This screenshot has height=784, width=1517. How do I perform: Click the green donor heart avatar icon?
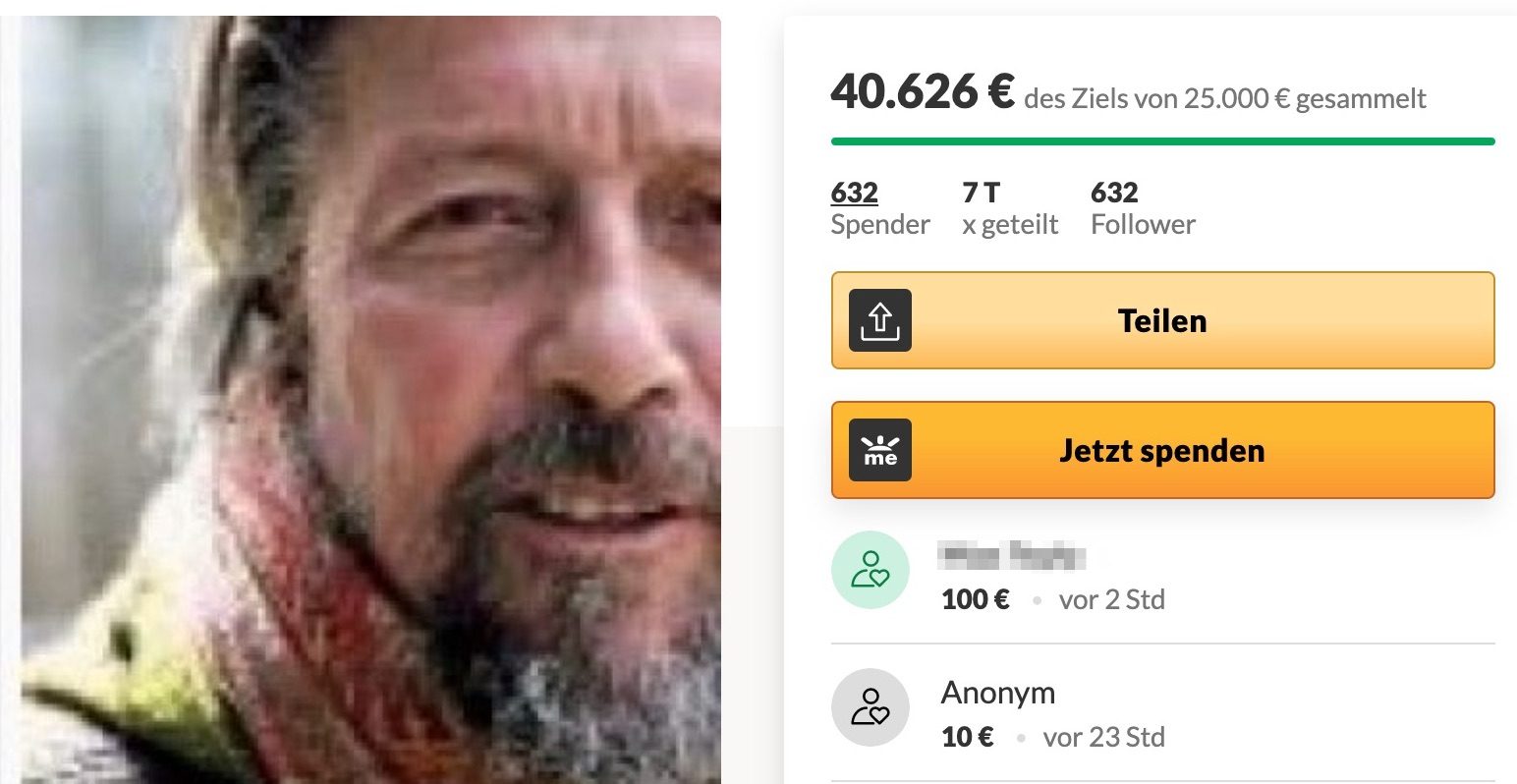tap(871, 570)
